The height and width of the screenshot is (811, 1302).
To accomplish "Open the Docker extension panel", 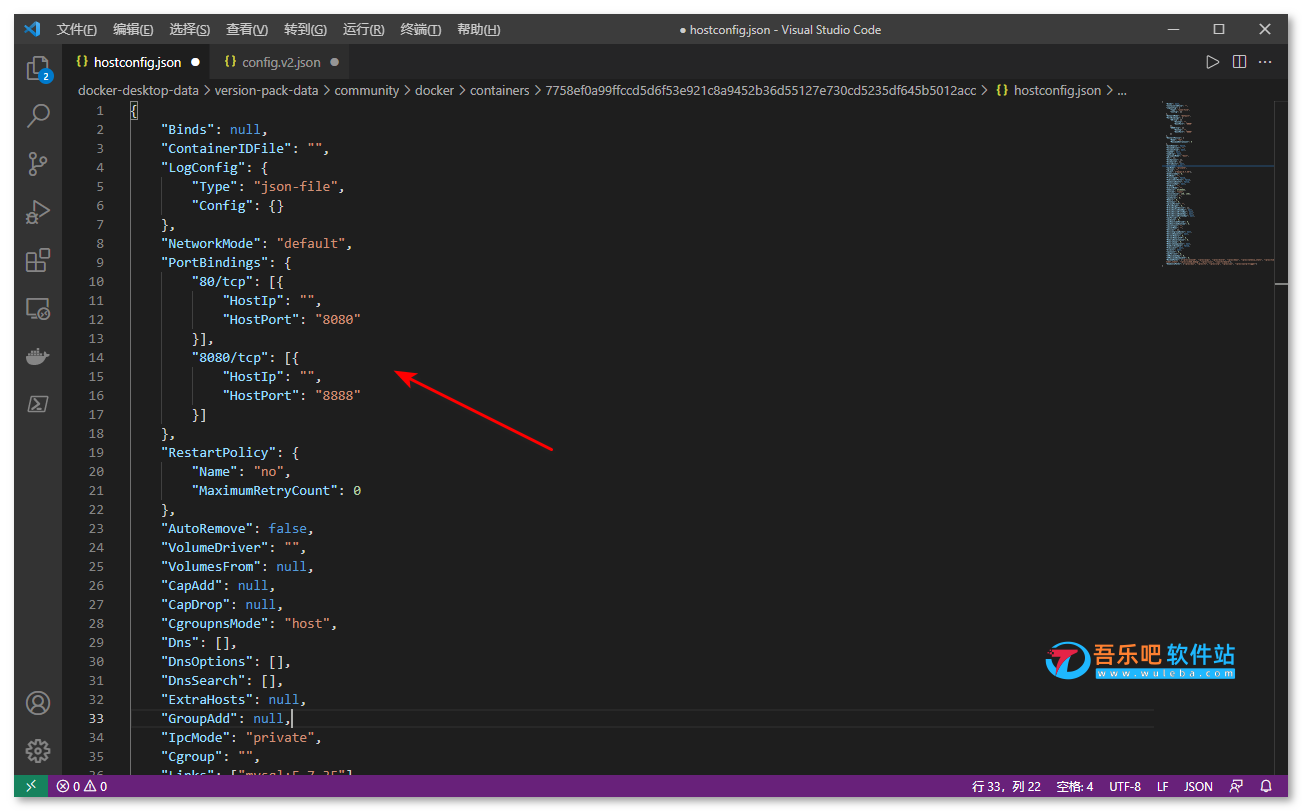I will point(37,356).
